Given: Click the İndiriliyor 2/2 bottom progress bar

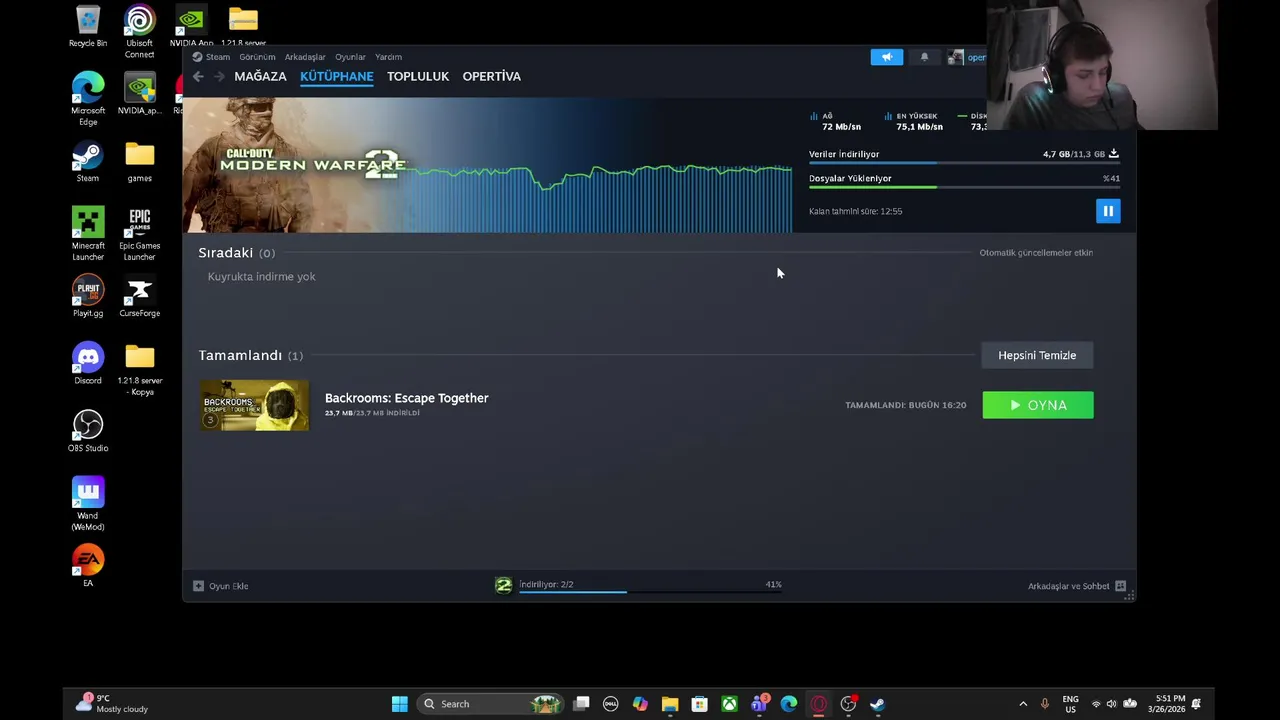Looking at the screenshot, I should (x=650, y=592).
